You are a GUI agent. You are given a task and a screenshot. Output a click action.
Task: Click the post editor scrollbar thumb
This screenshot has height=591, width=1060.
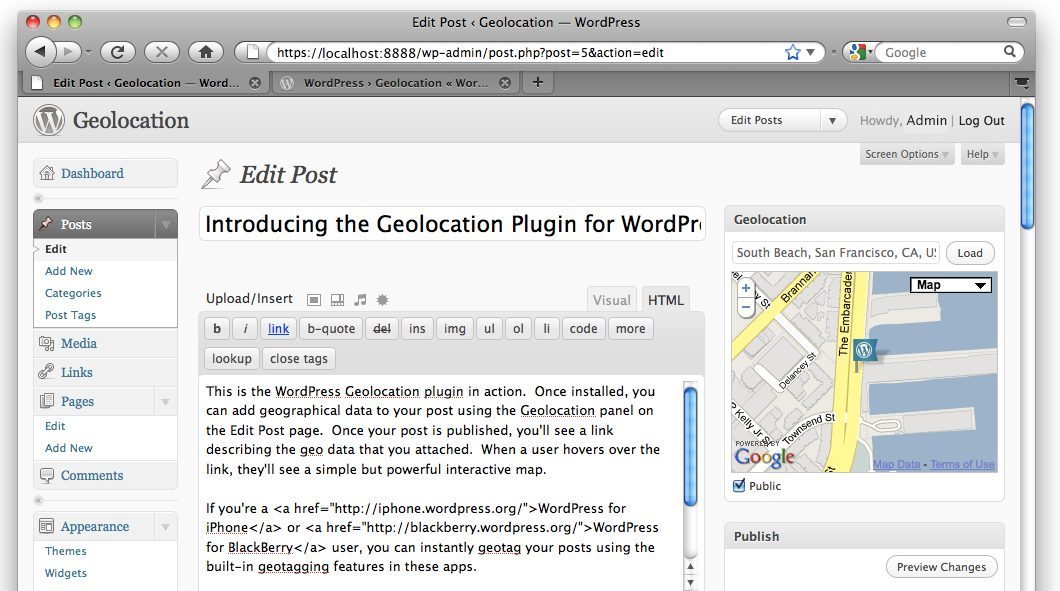[690, 446]
